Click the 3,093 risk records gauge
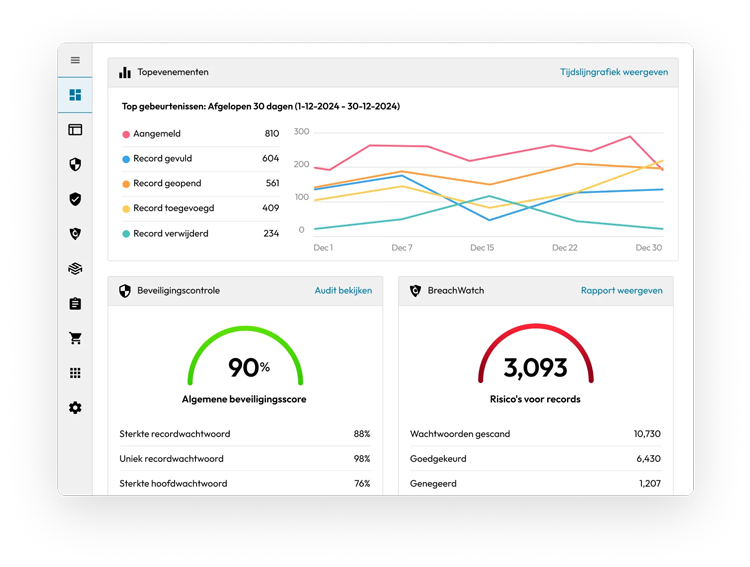750x567 pixels. [x=535, y=362]
